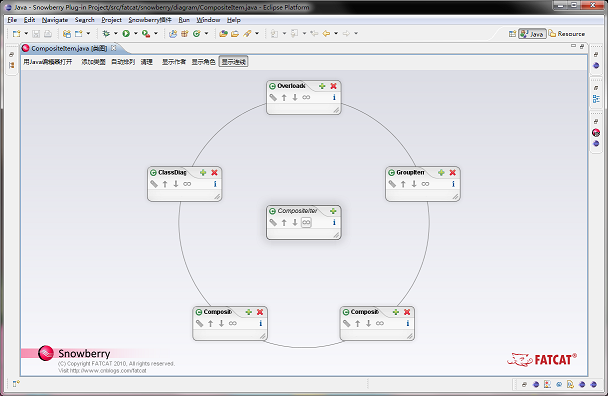Collapse the Overload node via green circle
This screenshot has width=608, height=396.
(x=273, y=86)
